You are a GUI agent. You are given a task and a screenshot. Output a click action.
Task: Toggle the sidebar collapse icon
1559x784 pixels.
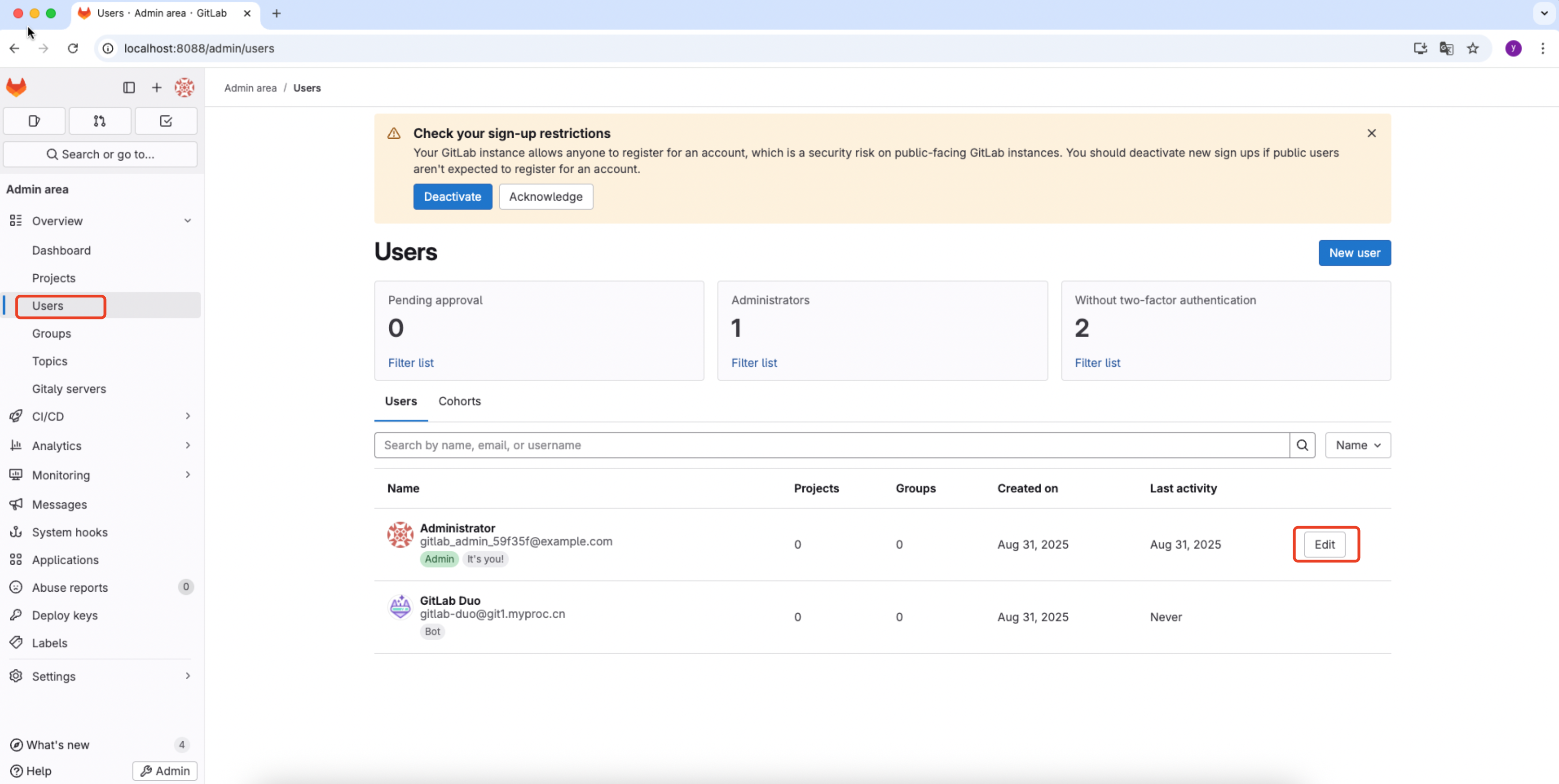[129, 88]
